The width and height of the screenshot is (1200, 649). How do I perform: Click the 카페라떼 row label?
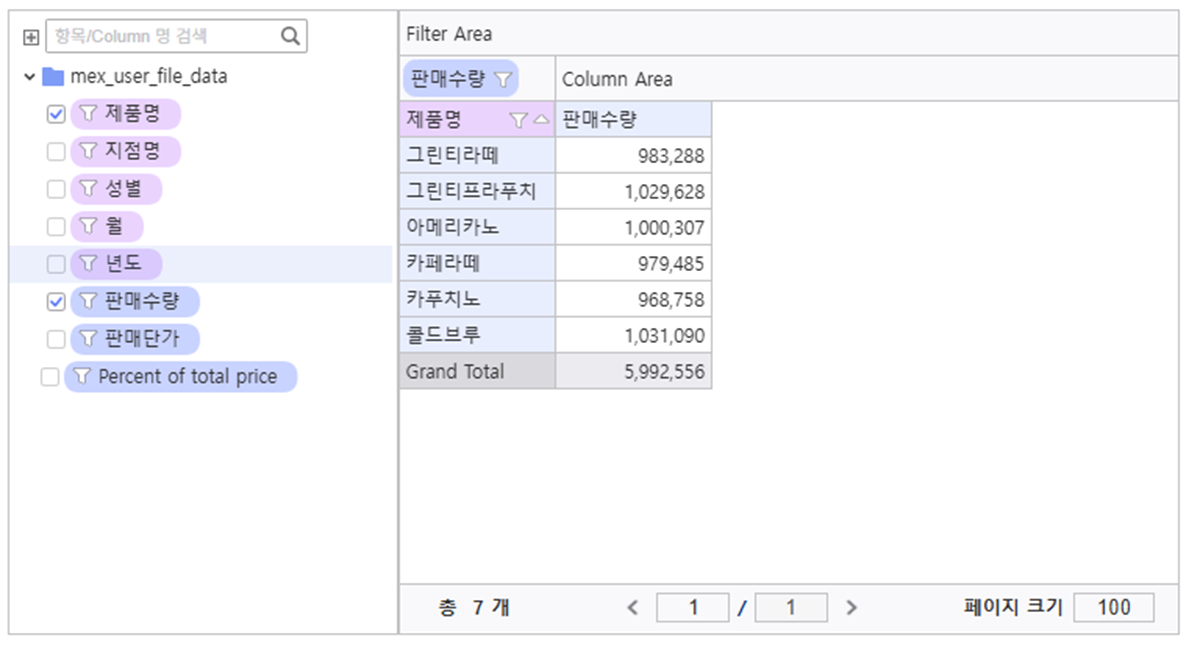(443, 264)
